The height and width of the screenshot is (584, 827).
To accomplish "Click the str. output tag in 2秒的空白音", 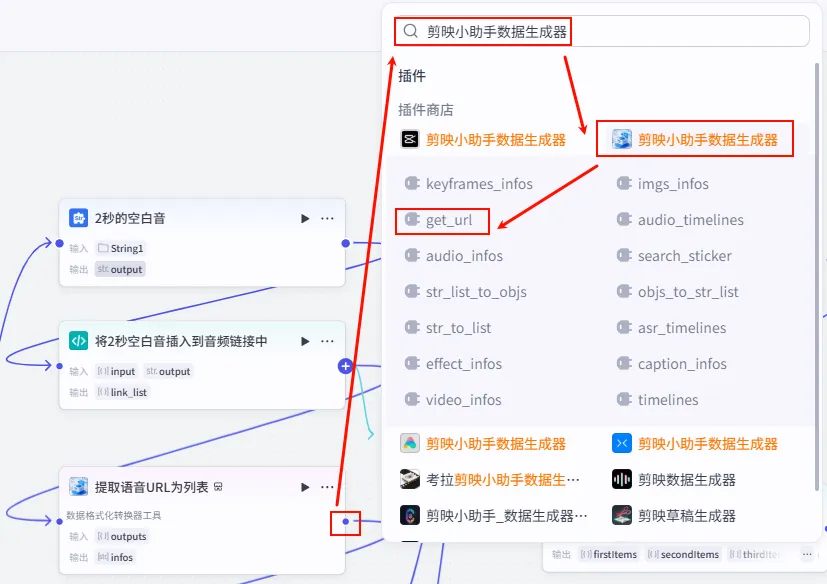I will (x=120, y=269).
